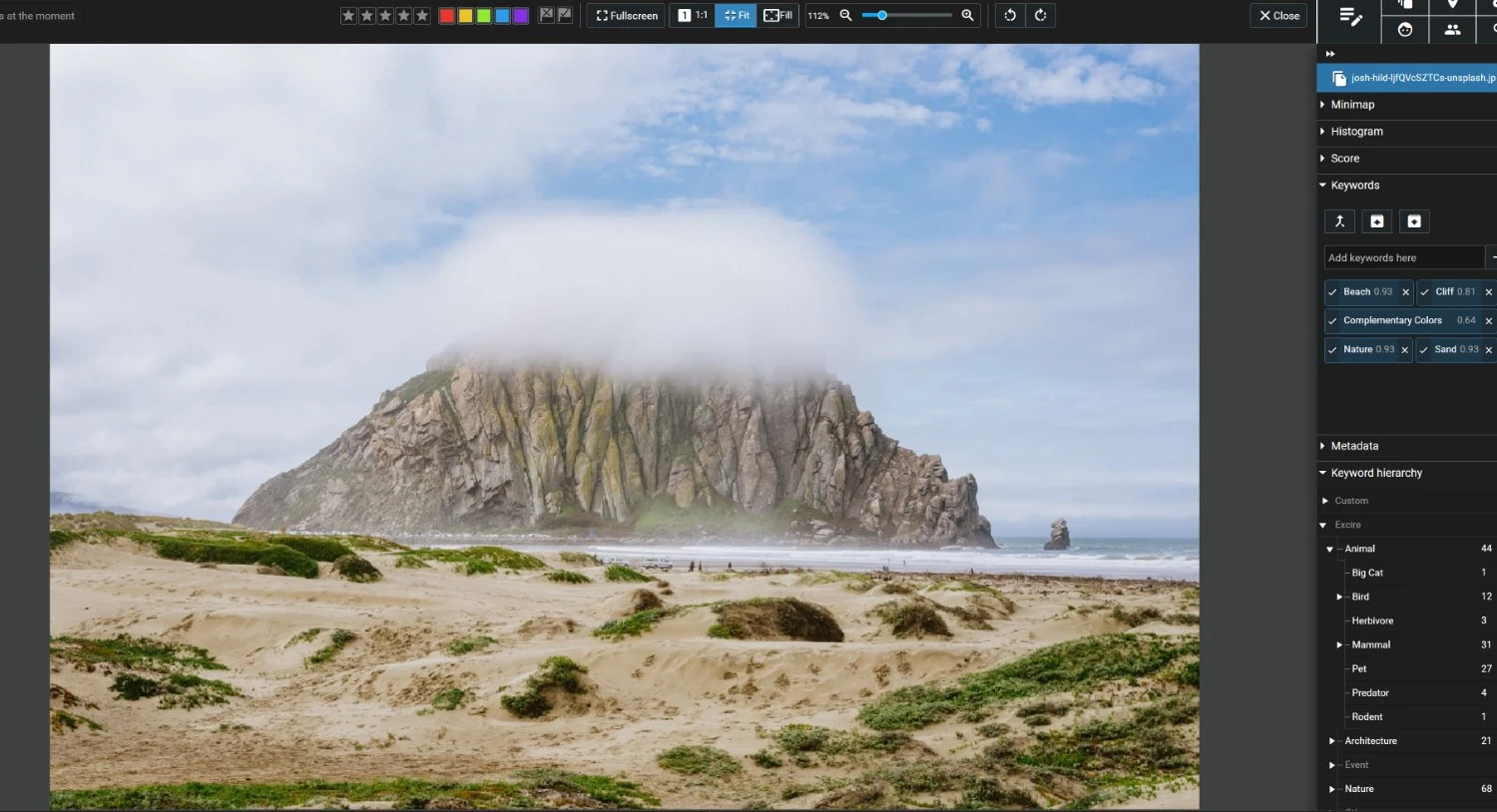Image resolution: width=1497 pixels, height=812 pixels.
Task: Enable the 1:1 zoom mode
Action: (692, 15)
